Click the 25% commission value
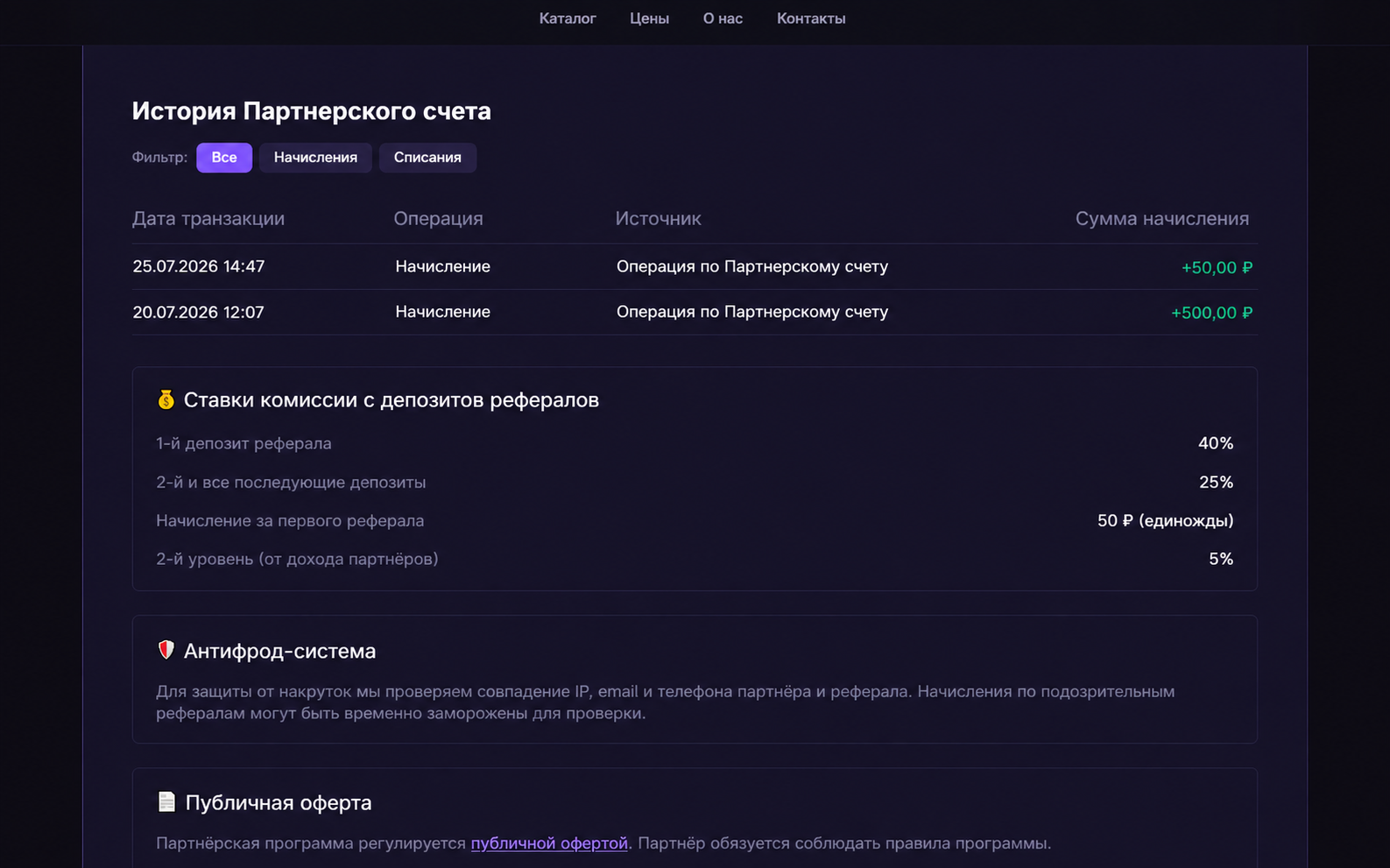The image size is (1390, 868). [1216, 482]
